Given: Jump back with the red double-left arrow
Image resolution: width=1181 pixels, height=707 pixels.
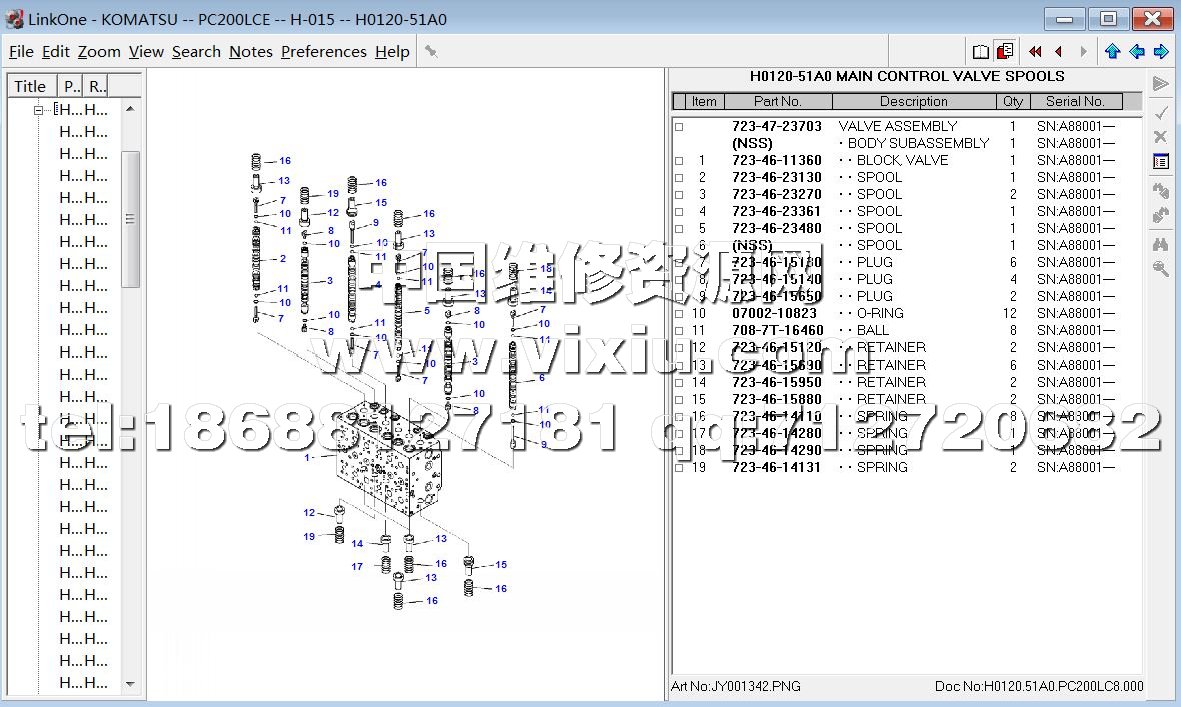Looking at the screenshot, I should (1035, 52).
